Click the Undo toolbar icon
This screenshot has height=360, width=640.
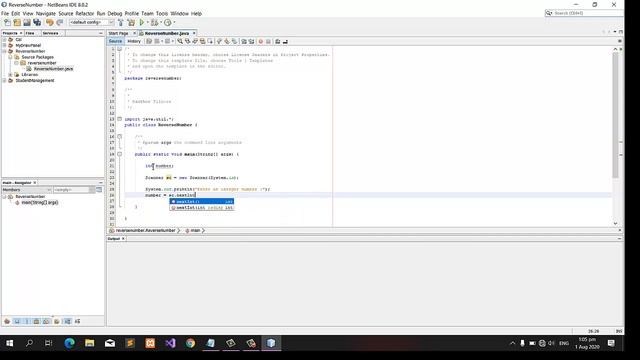coord(49,22)
